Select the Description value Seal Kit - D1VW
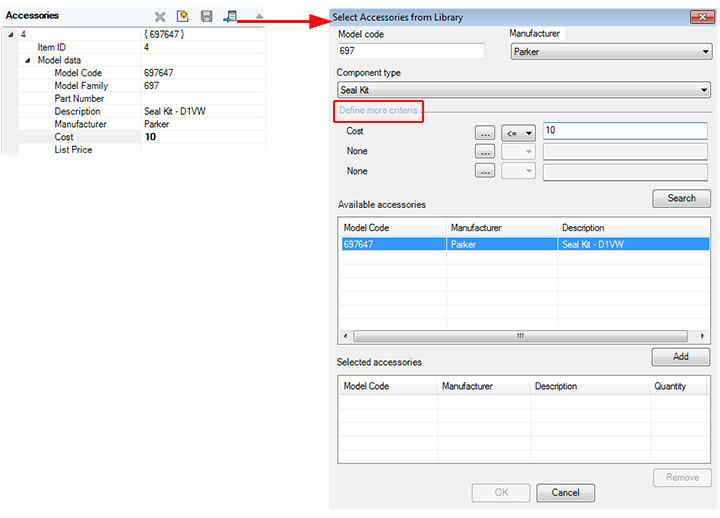 [174, 112]
